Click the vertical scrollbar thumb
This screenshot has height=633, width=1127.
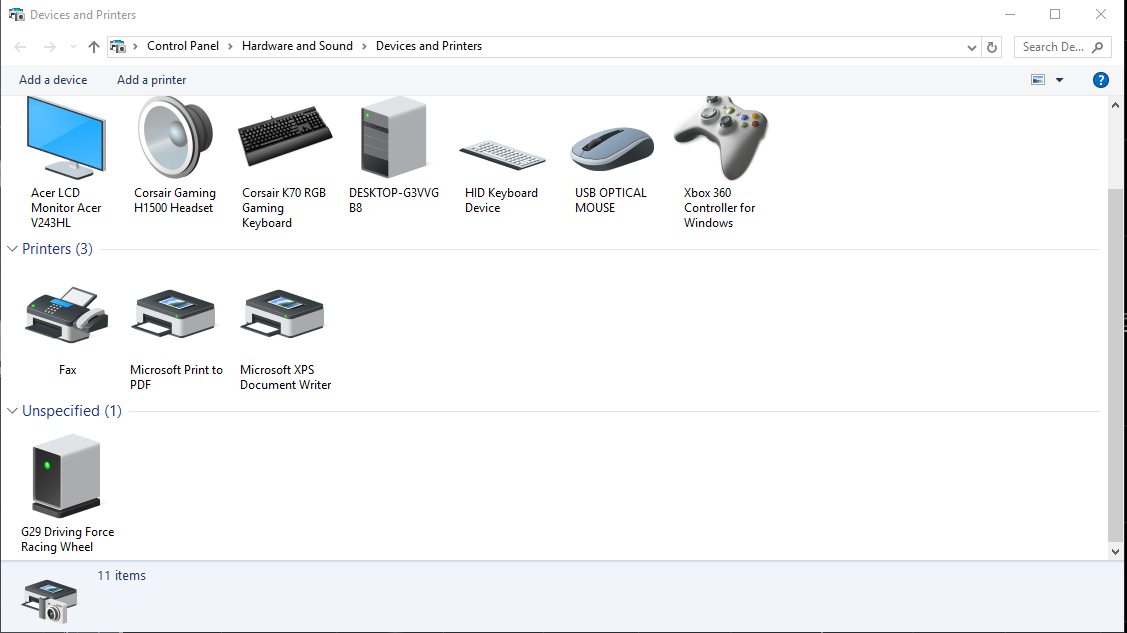(1116, 365)
